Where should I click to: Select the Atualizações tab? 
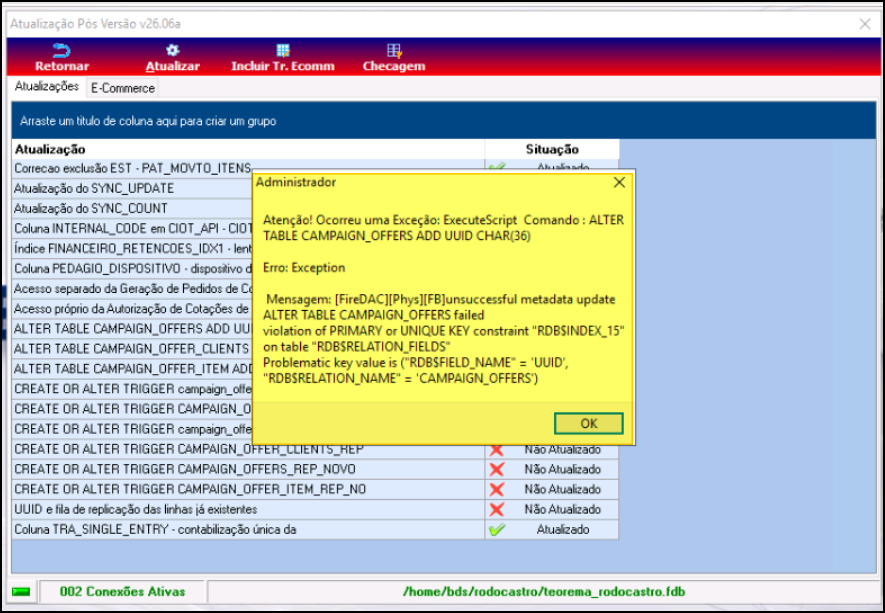(47, 86)
